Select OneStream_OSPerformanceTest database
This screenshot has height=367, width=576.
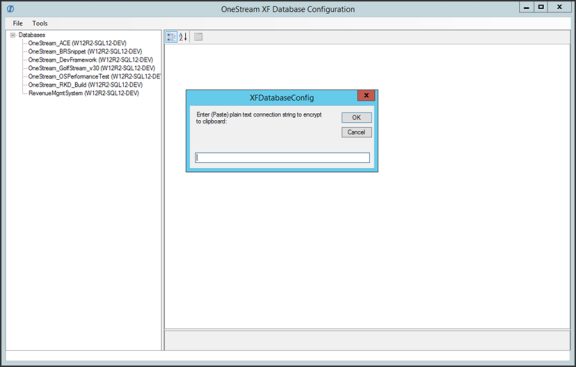[94, 76]
